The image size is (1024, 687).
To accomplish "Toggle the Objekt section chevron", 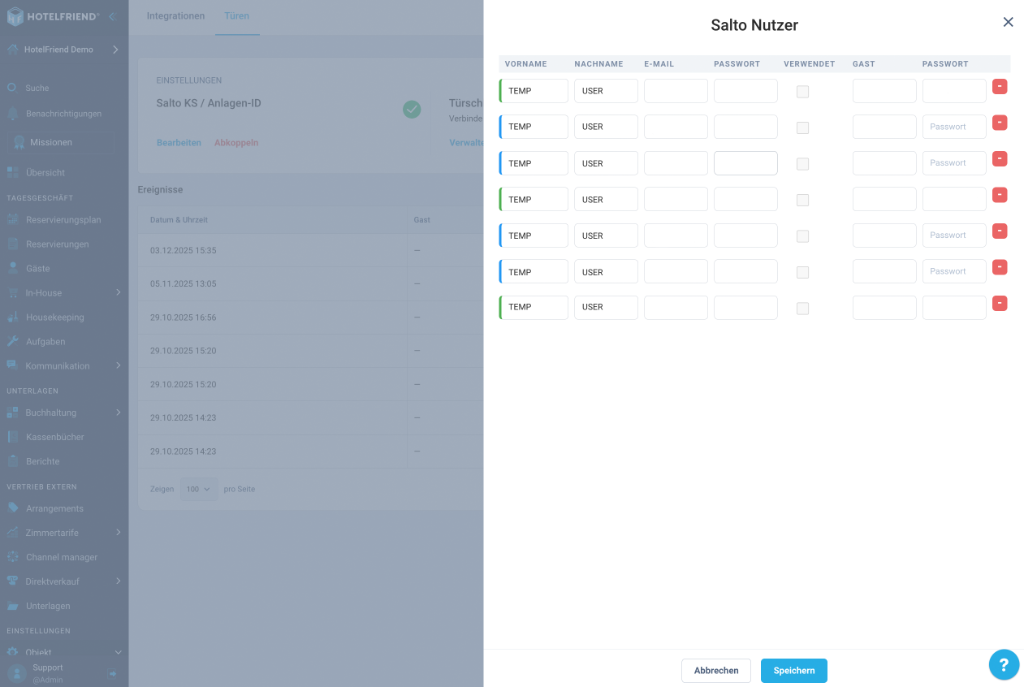I will [118, 652].
